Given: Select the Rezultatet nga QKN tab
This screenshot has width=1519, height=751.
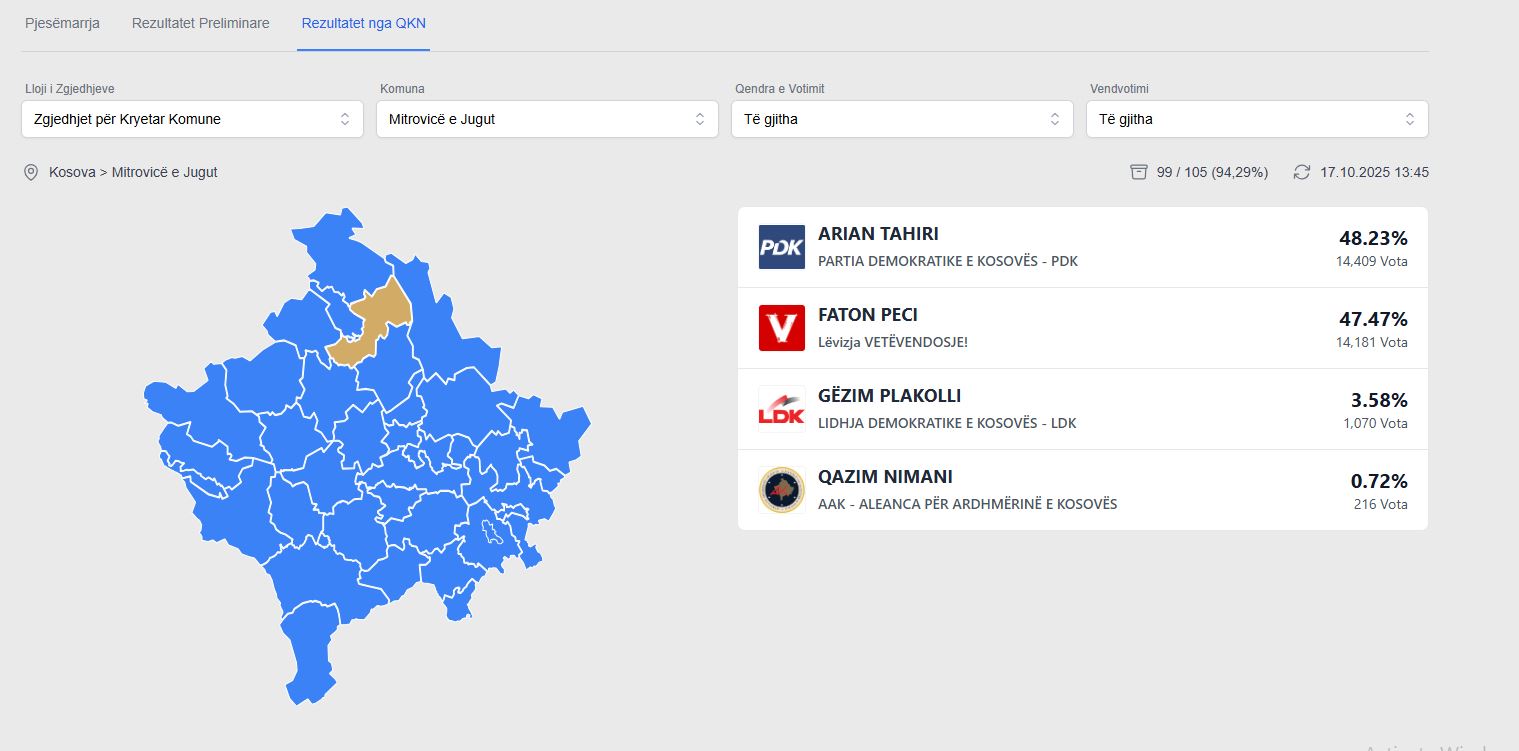Looking at the screenshot, I should (x=363, y=23).
